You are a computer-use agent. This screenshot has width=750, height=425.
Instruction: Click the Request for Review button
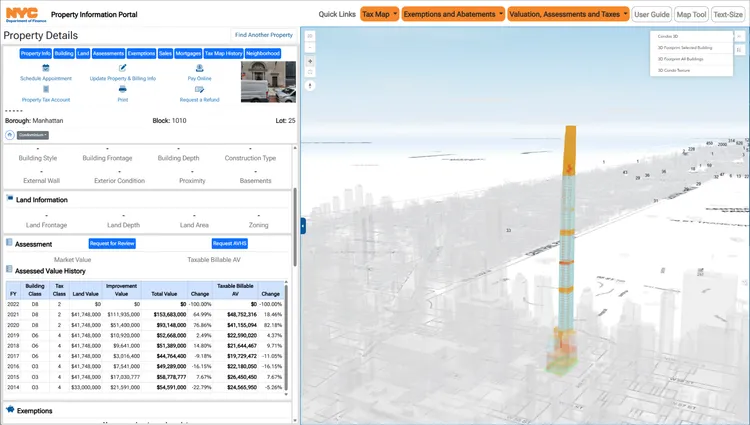[x=112, y=243]
